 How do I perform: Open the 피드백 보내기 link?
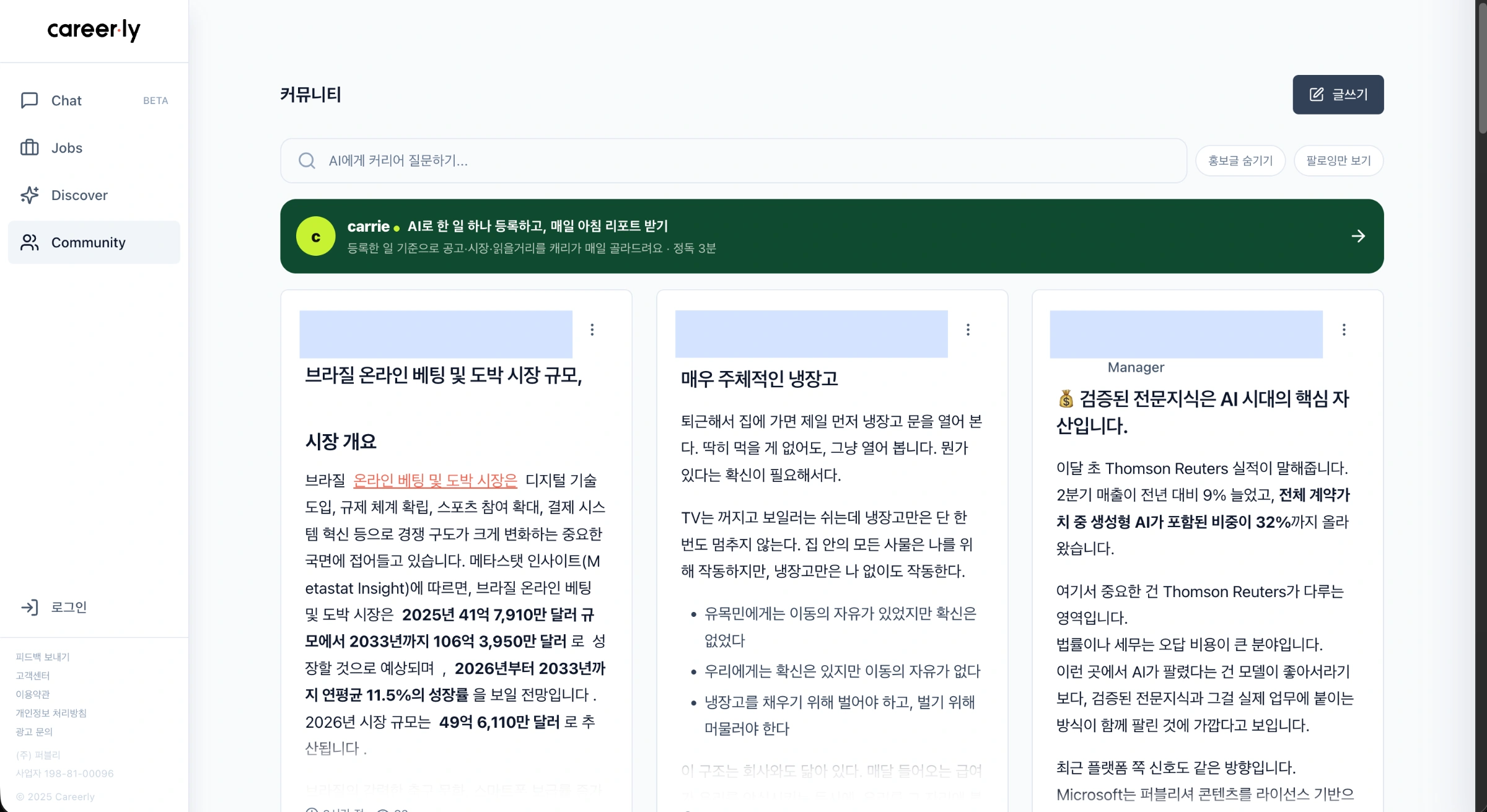click(43, 657)
